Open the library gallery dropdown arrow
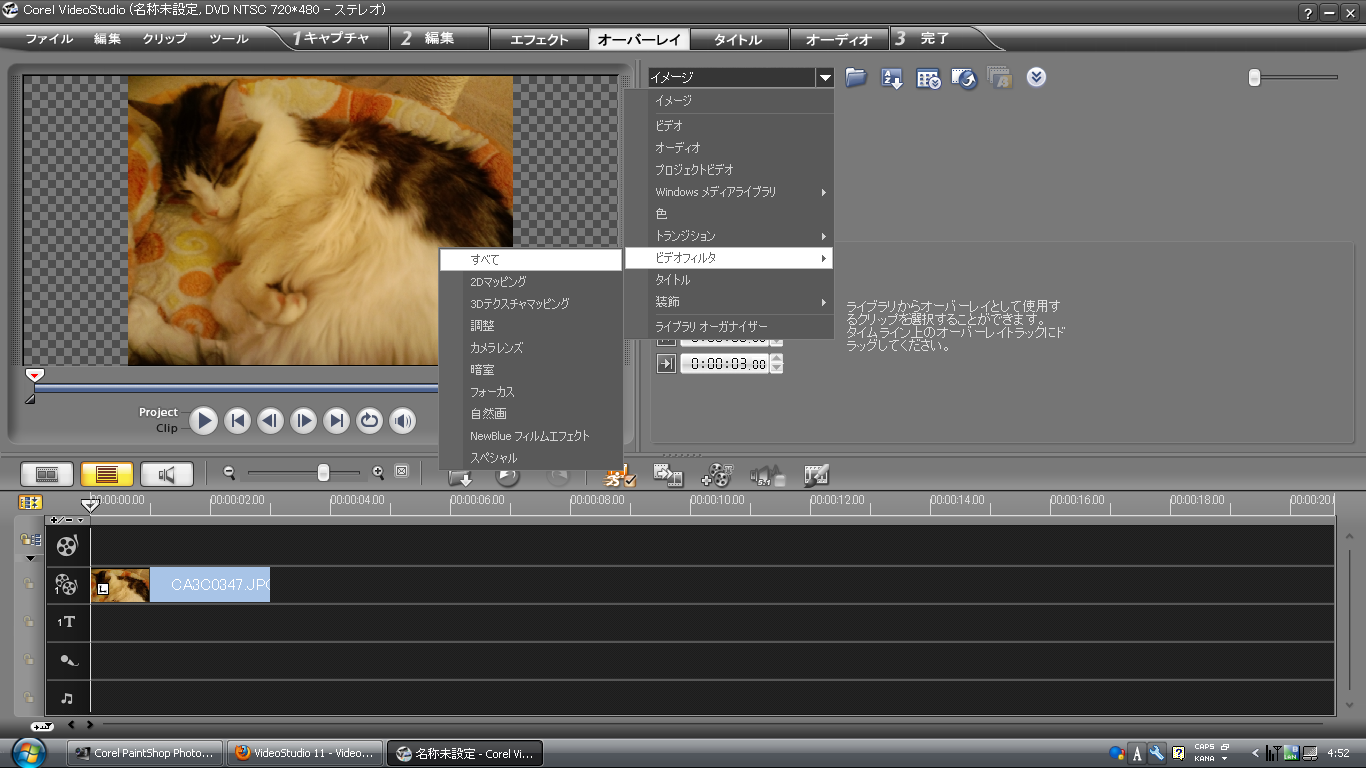Screen dimensions: 1366x768 825,77
